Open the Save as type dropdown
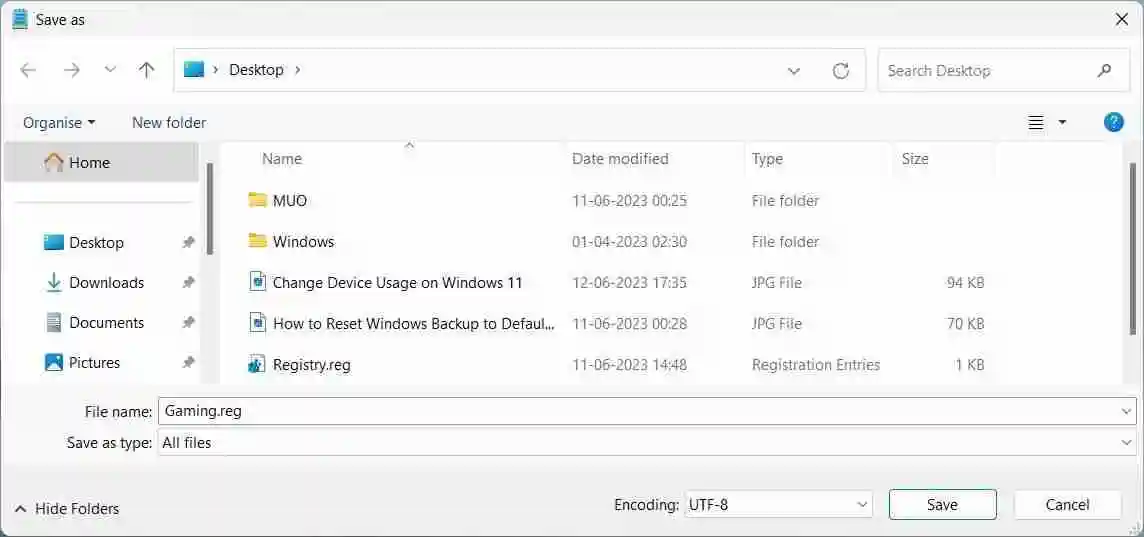Screen dimensions: 1144x537 click(647, 442)
